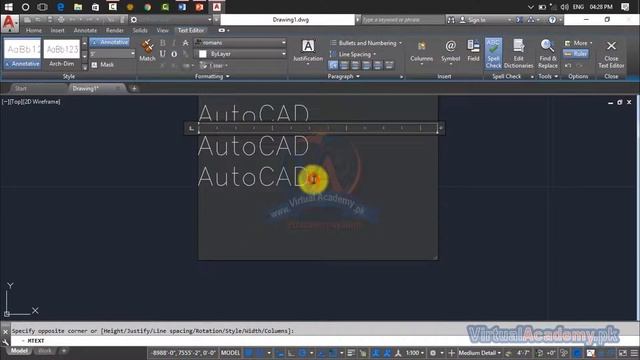Click the status bar workspace gear icon
This screenshot has width=640, height=360.
coord(433,353)
